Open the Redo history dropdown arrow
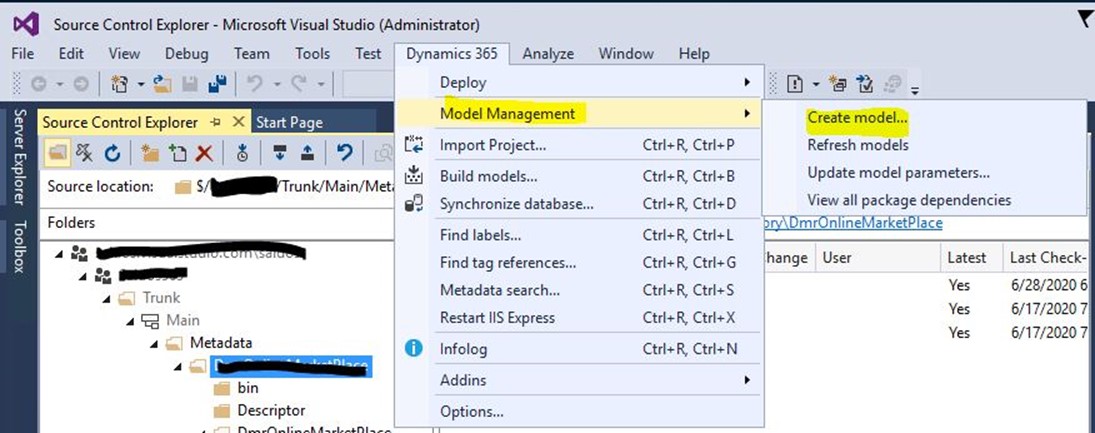The width and height of the screenshot is (1095, 433). [x=321, y=85]
